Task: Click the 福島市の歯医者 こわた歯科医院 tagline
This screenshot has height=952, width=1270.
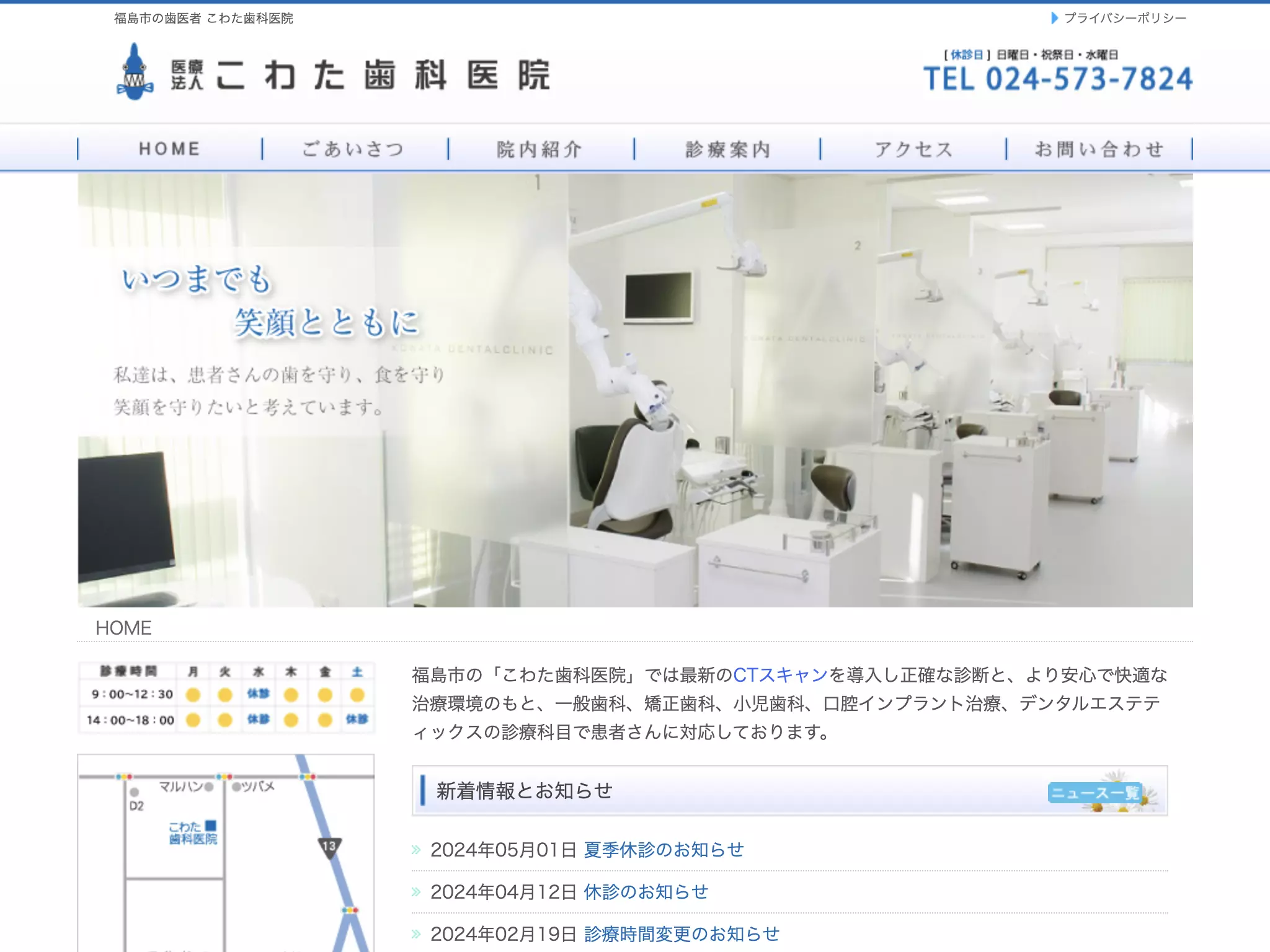Action: 203,18
